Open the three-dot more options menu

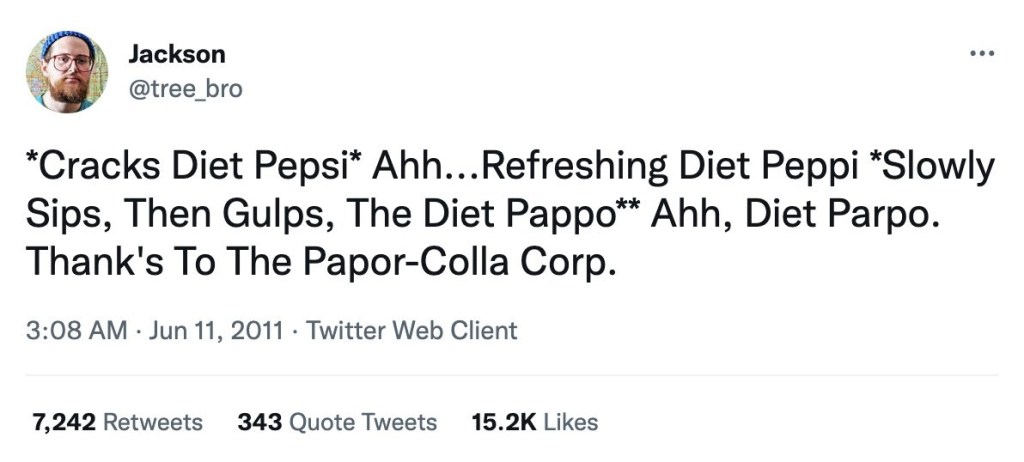pos(982,51)
